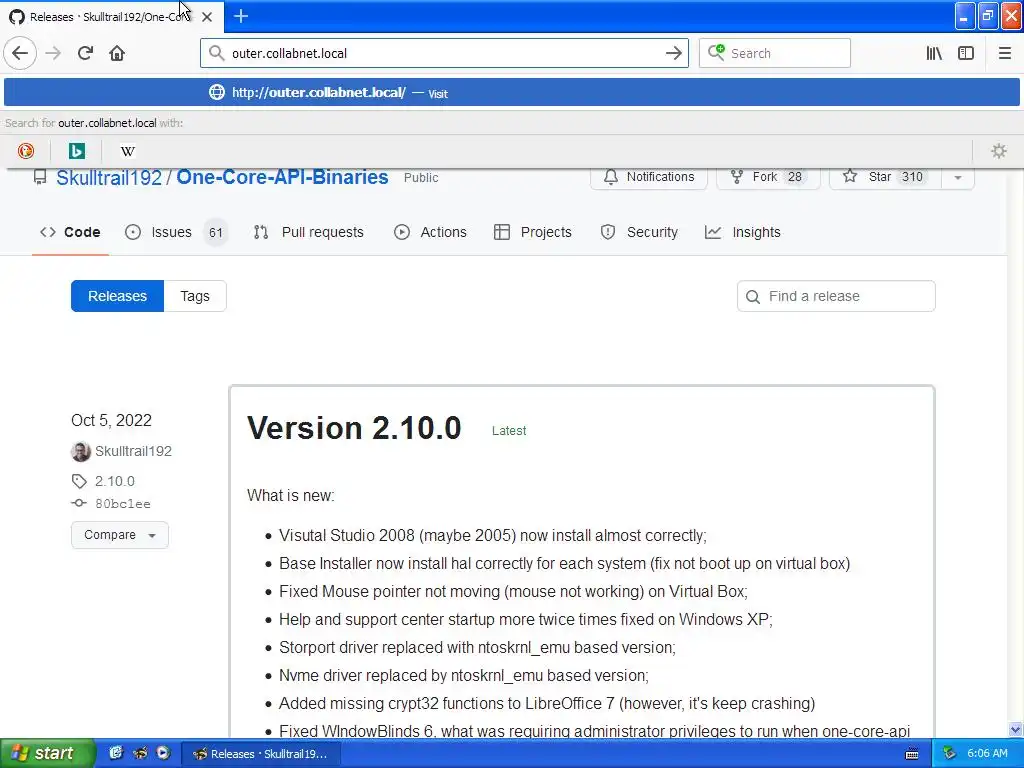This screenshot has width=1024, height=768.
Task: Open search settings gear icon
Action: click(999, 151)
